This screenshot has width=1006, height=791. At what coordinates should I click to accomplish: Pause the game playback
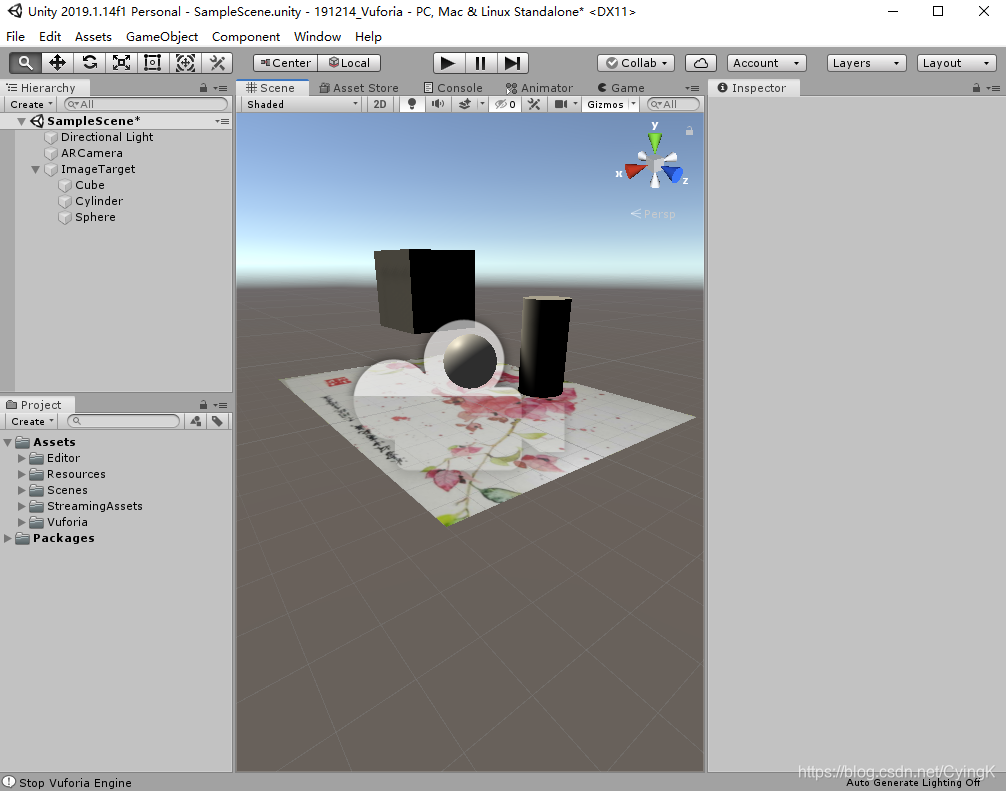click(x=480, y=63)
